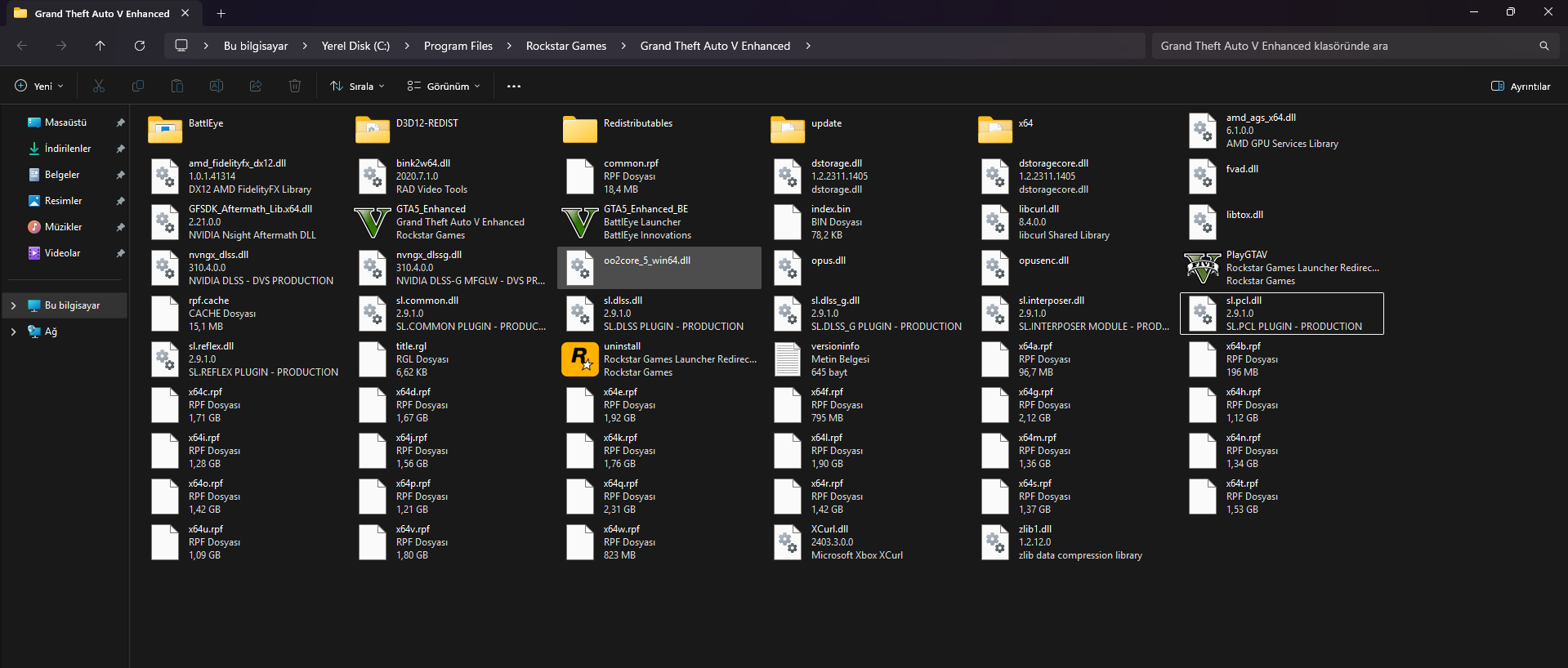1568x668 pixels.
Task: Open Masaüstü in the sidebar
Action: [x=66, y=122]
